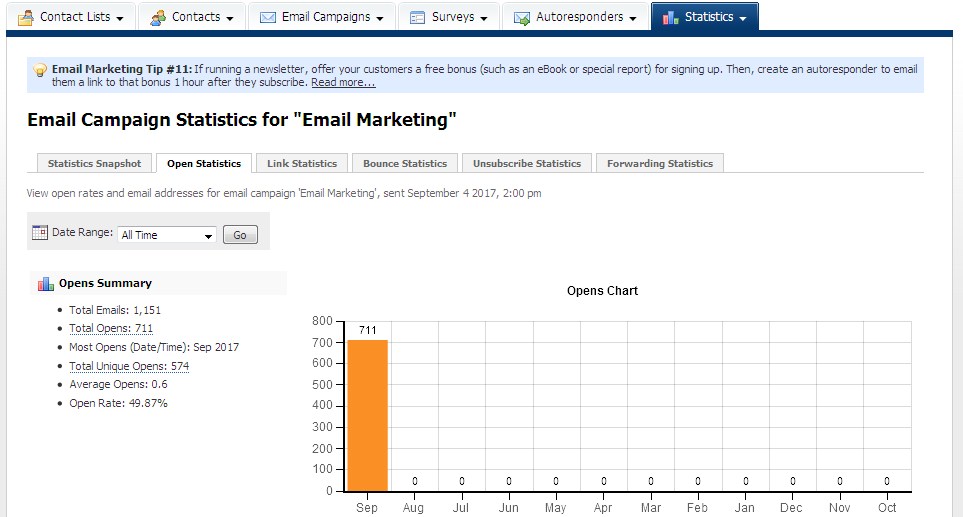Open the Statistics Snapshot tab
The height and width of the screenshot is (517, 963).
[x=96, y=163]
